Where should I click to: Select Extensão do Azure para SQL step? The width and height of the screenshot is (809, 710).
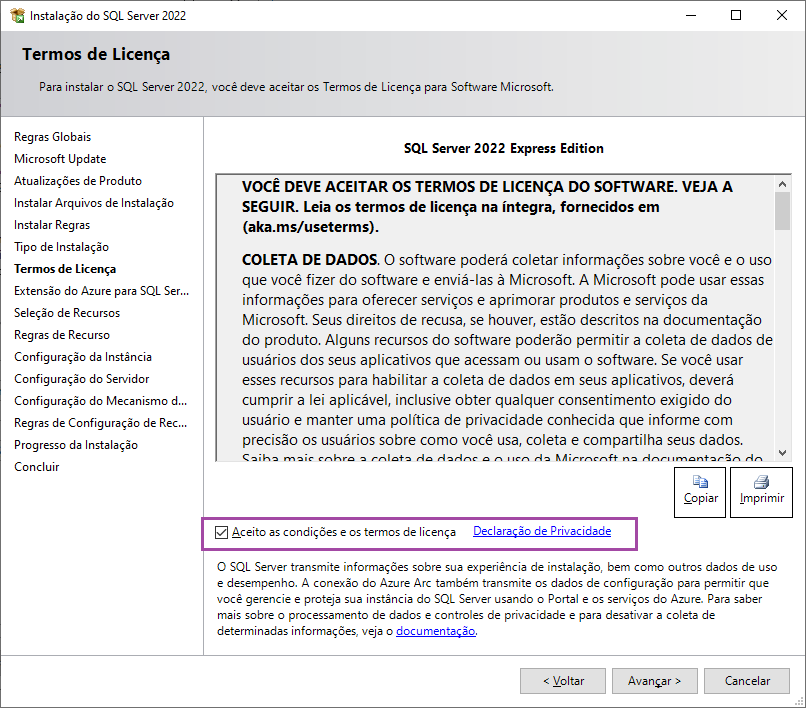pos(102,292)
